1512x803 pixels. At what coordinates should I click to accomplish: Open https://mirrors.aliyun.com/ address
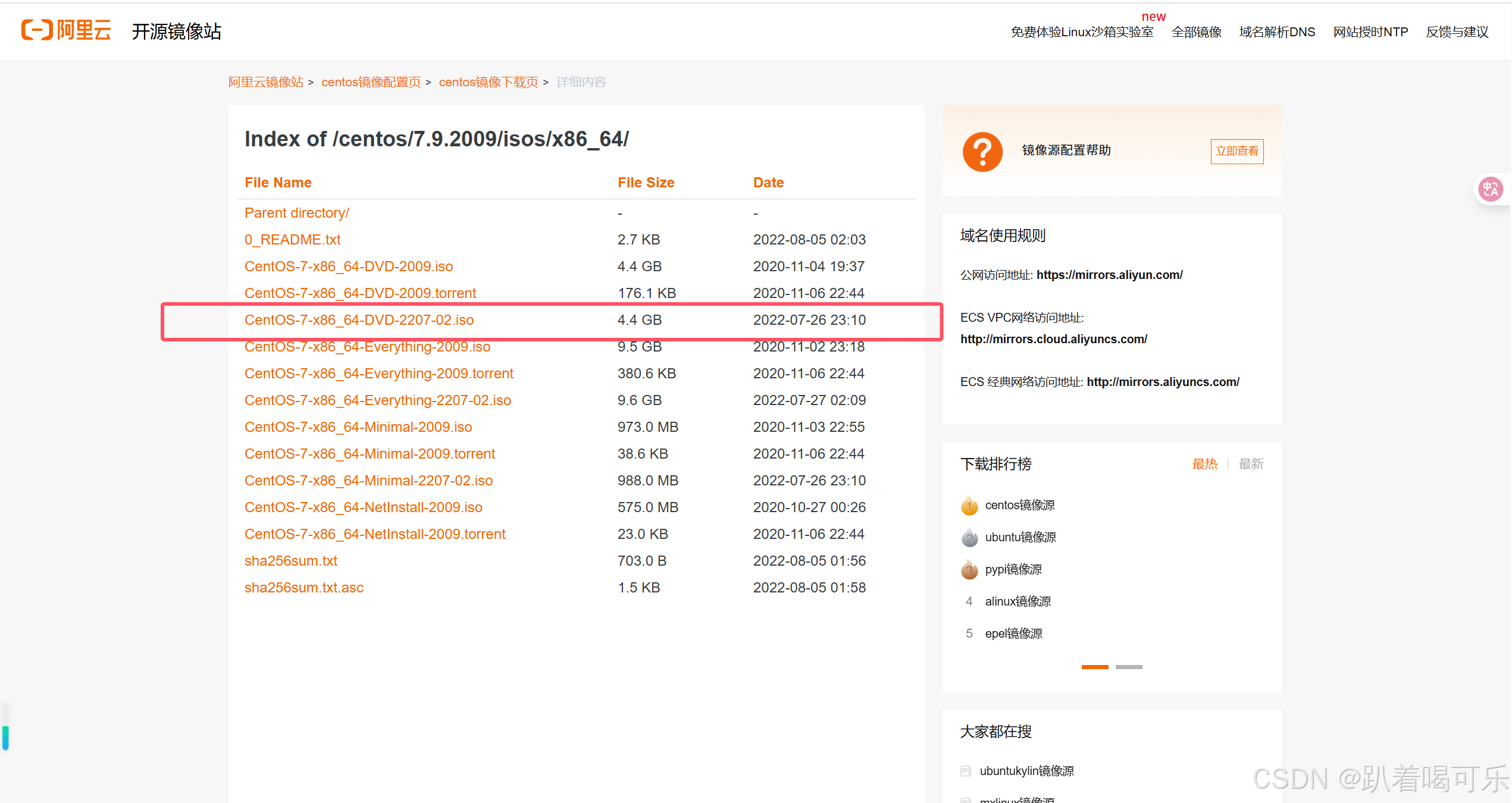(1109, 275)
